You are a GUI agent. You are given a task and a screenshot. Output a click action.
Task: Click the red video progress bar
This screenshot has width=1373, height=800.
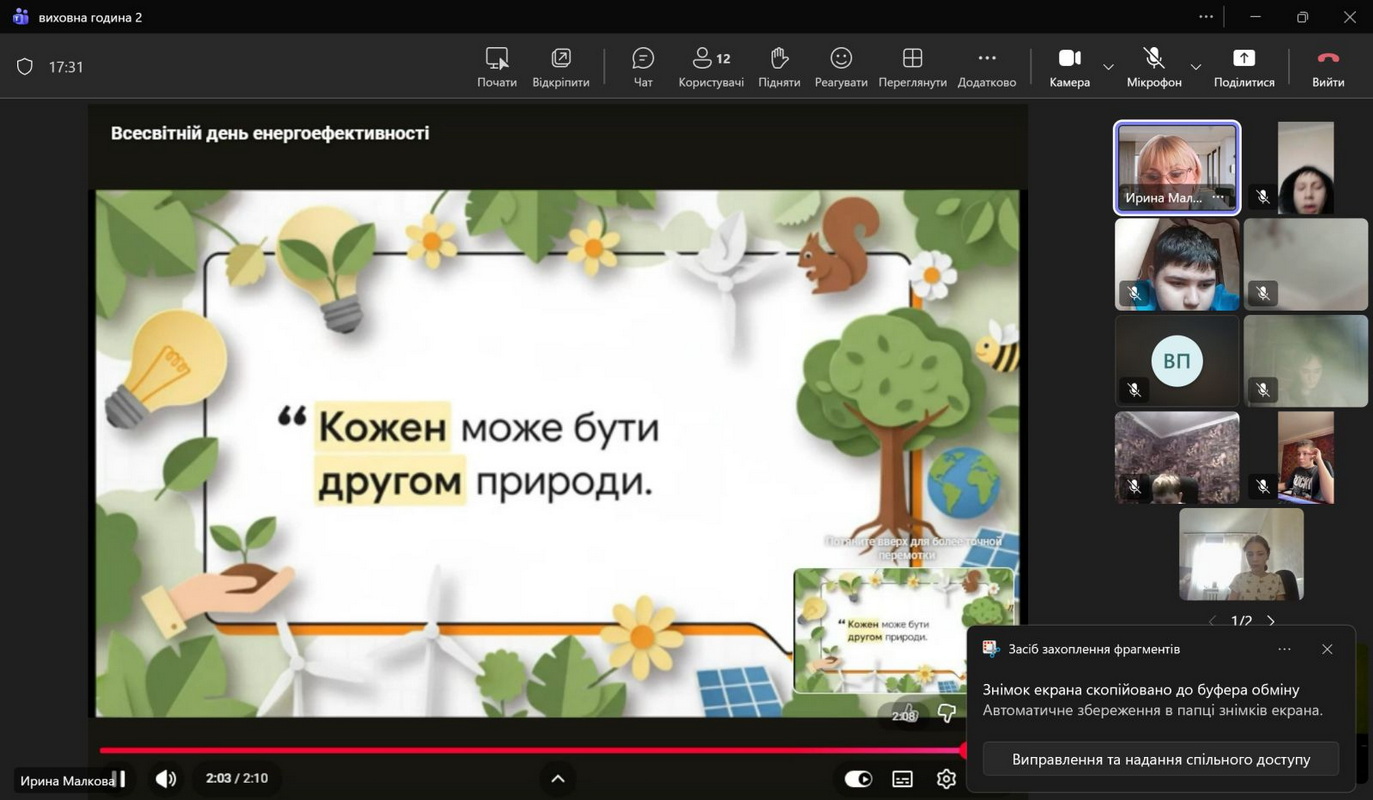530,750
